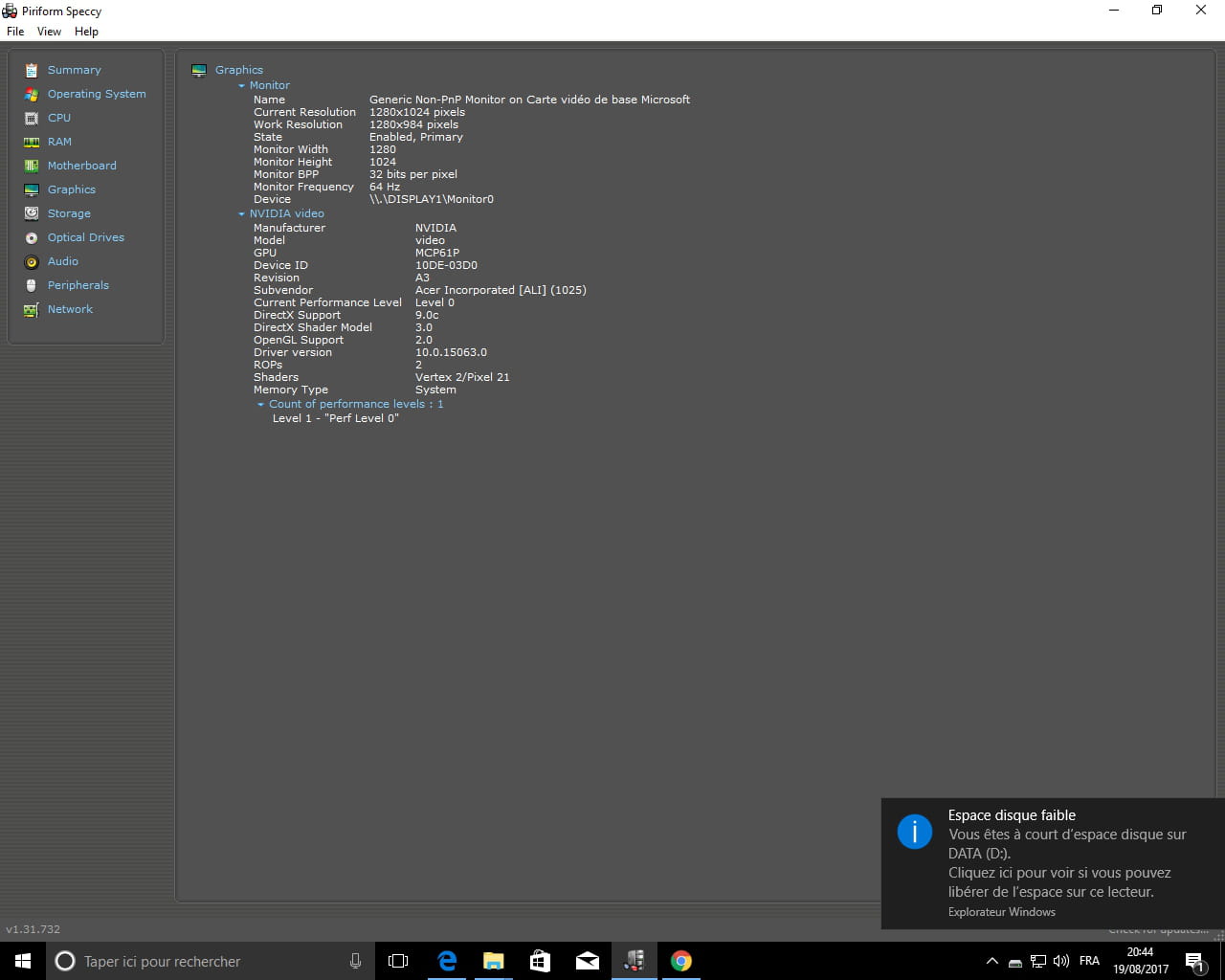Select Summary in the sidebar

point(74,70)
